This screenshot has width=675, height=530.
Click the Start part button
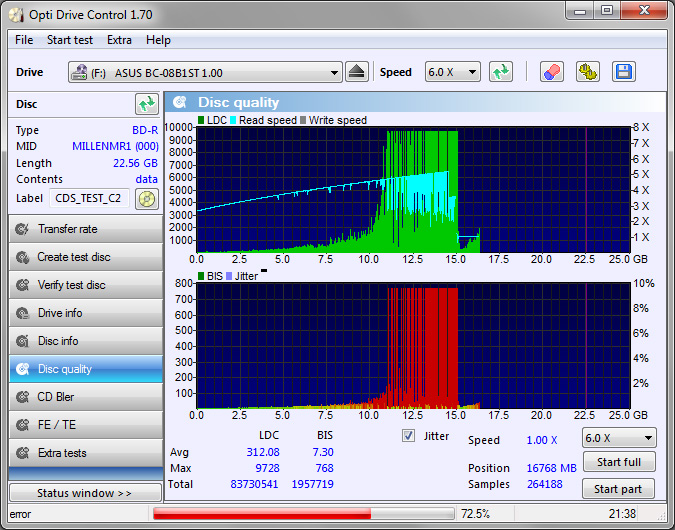point(619,489)
